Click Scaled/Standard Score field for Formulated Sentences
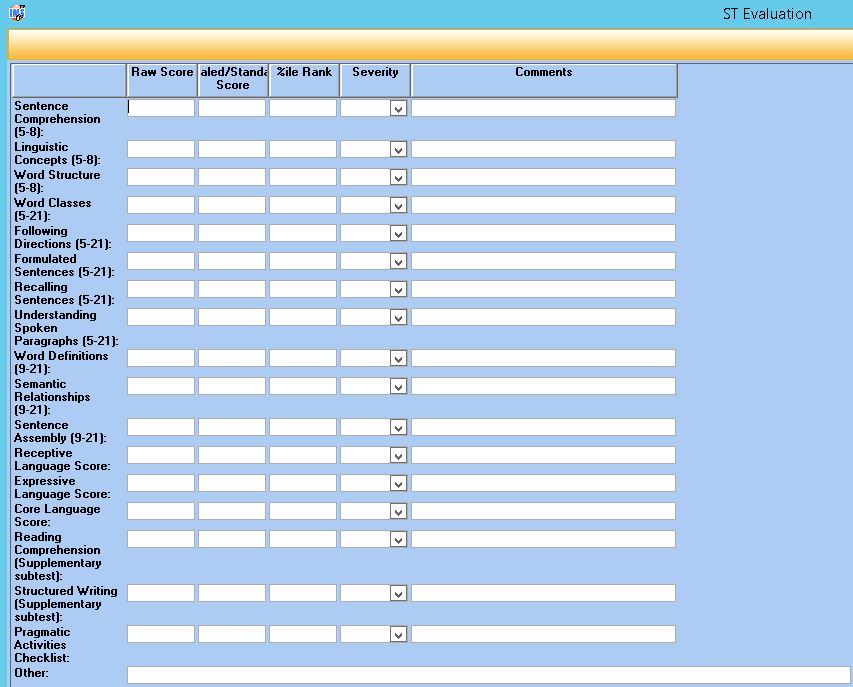The image size is (853, 687). 232,261
